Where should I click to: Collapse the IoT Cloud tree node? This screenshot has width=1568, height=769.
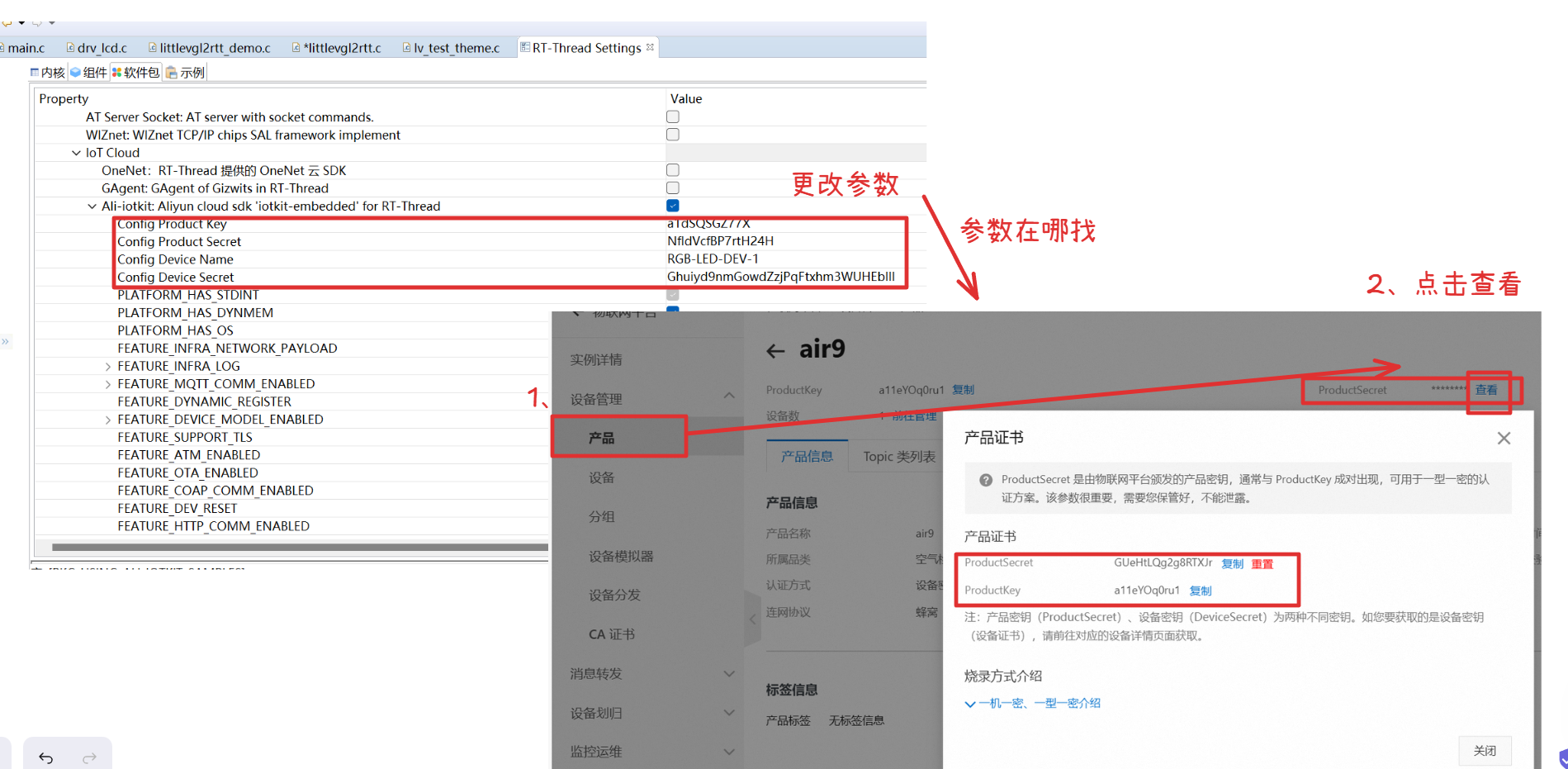76,153
